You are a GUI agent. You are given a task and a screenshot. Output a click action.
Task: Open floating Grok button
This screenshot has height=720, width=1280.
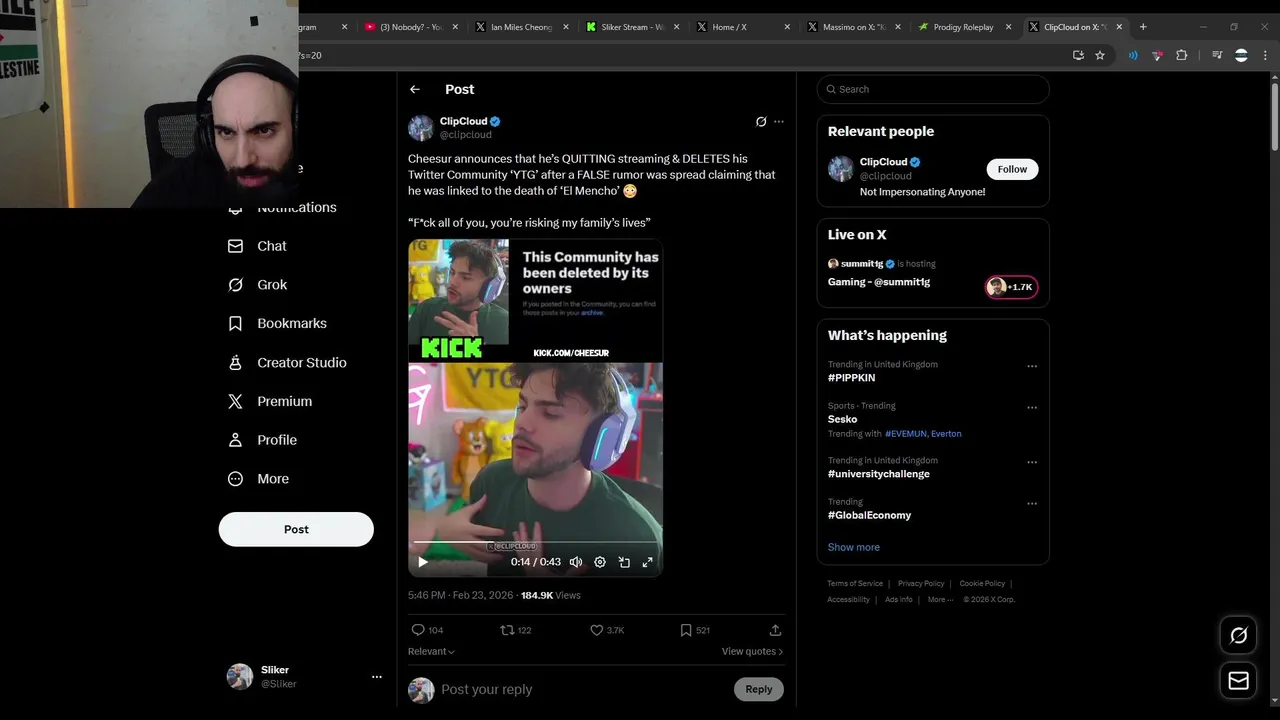tap(1238, 635)
